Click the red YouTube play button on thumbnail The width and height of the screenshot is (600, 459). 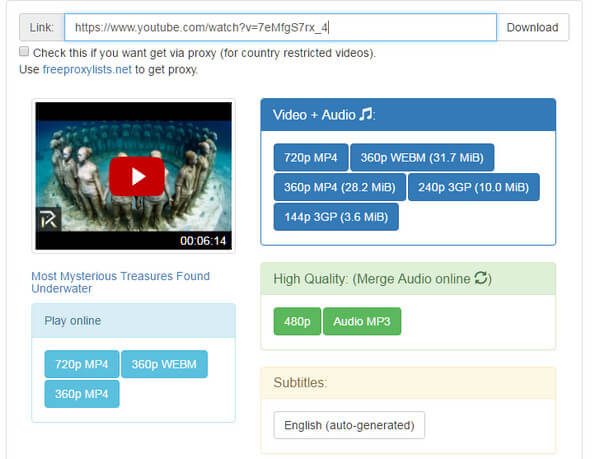137,176
